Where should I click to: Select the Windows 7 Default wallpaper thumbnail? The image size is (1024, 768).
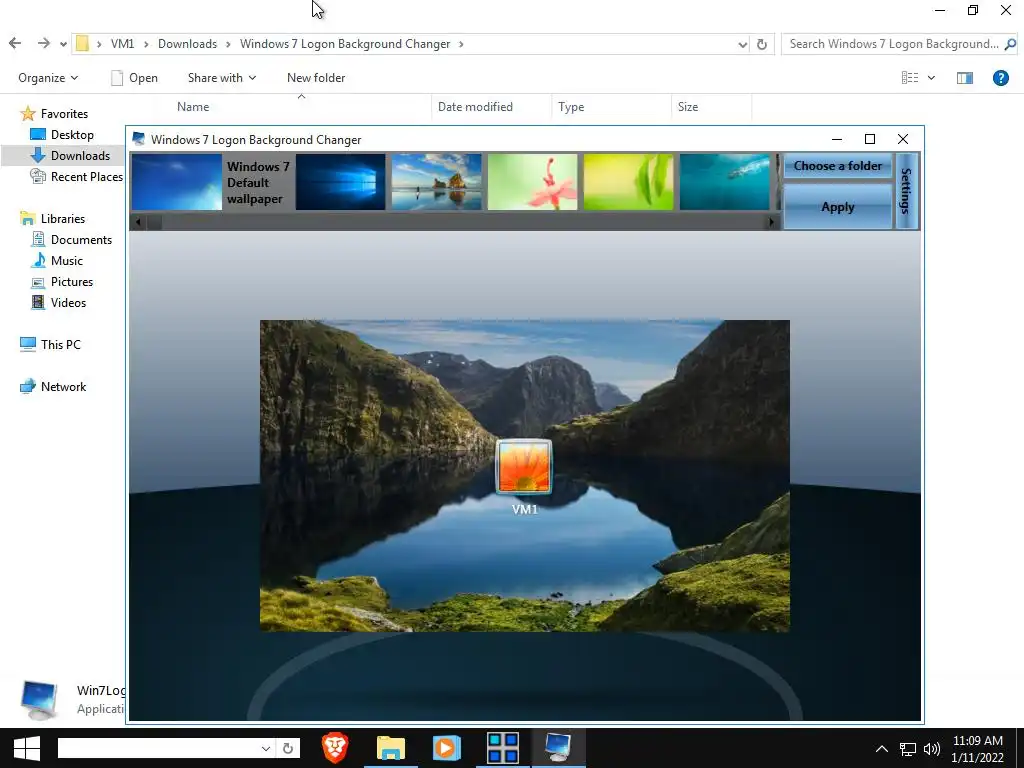click(177, 182)
